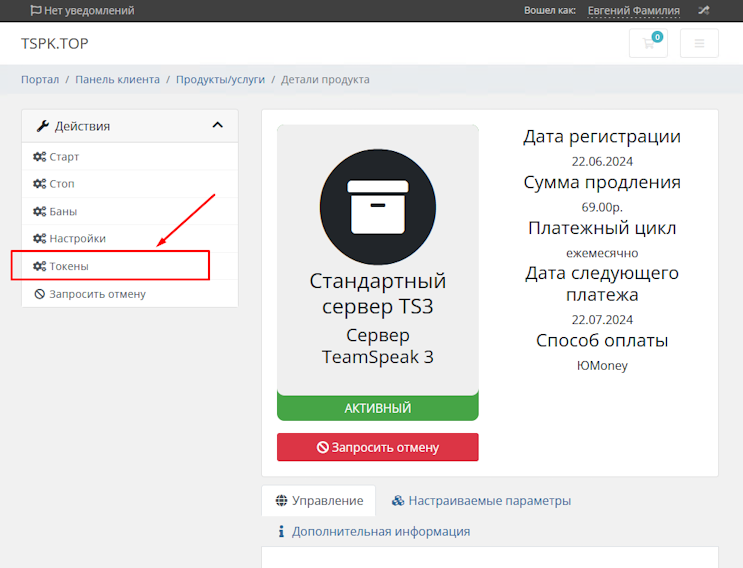Click the cart item count badge
Viewport: 743px width, 568px height.
pyautogui.click(x=657, y=37)
